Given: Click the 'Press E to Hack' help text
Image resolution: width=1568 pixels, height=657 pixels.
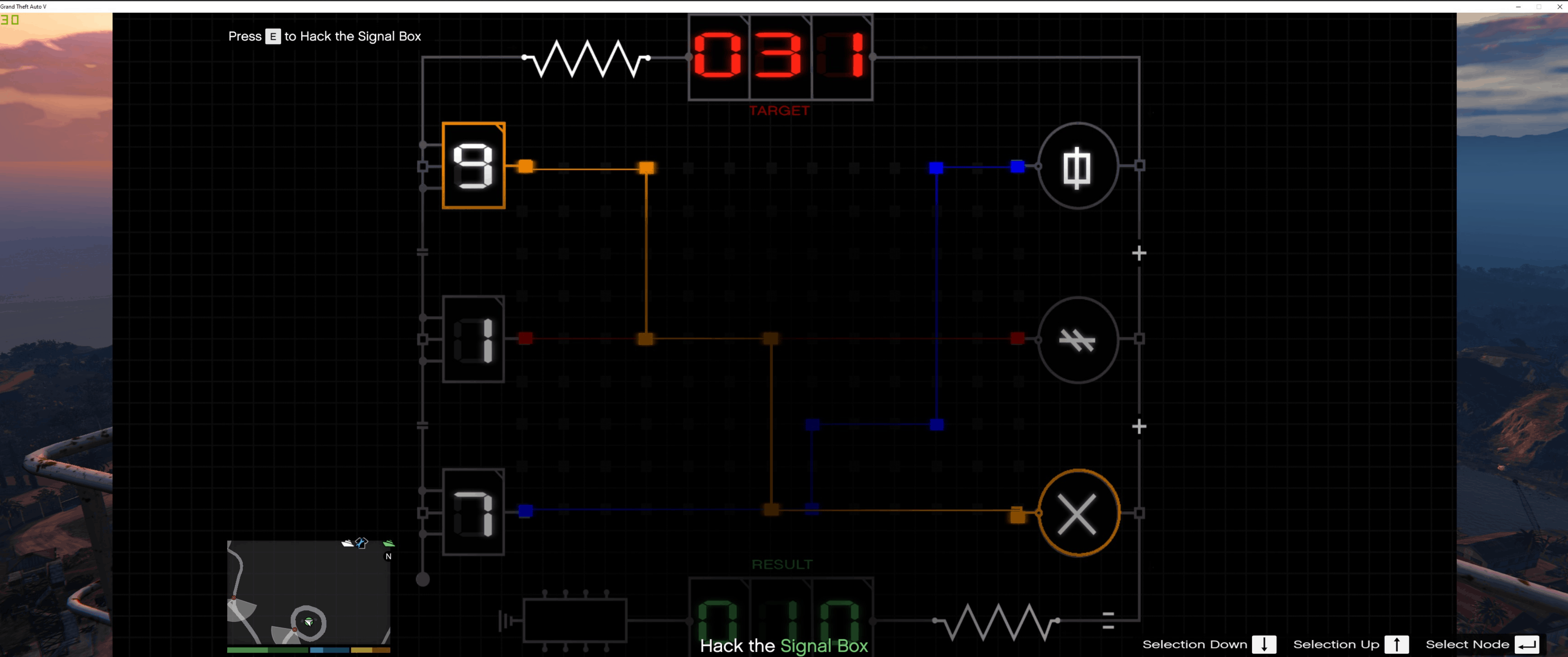Looking at the screenshot, I should pos(325,36).
